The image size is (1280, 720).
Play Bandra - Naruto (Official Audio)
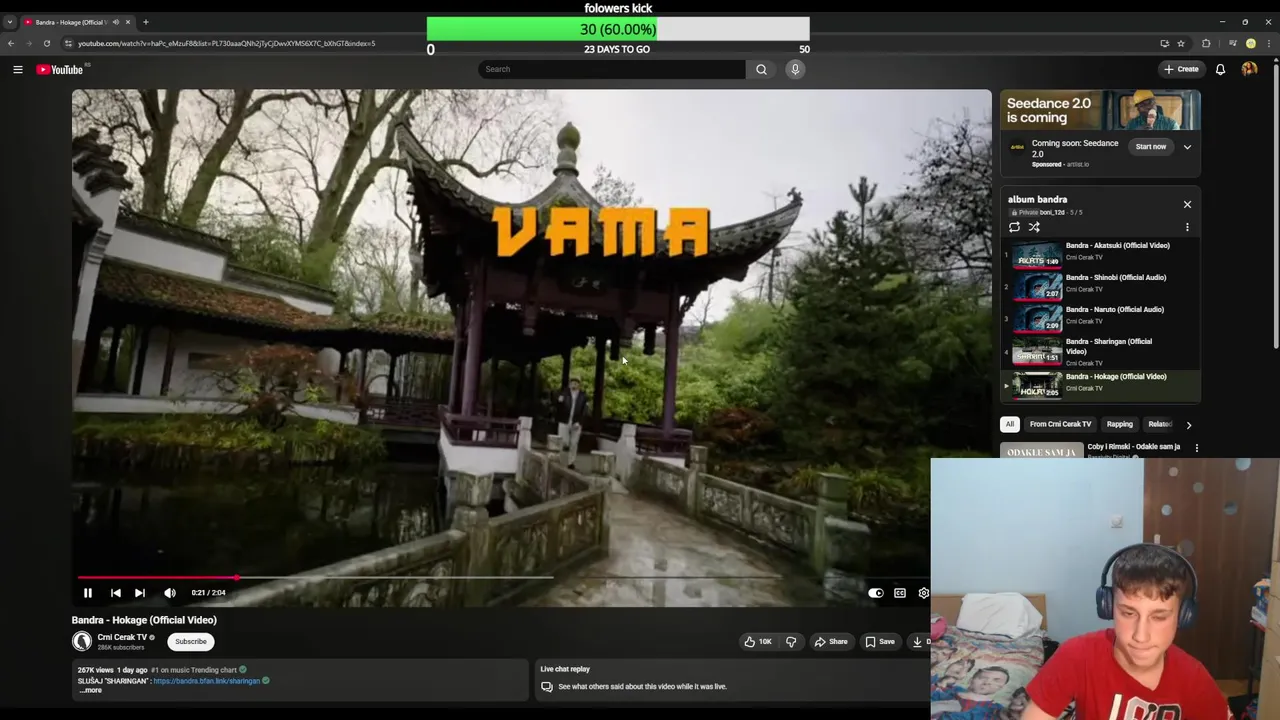pos(1100,318)
